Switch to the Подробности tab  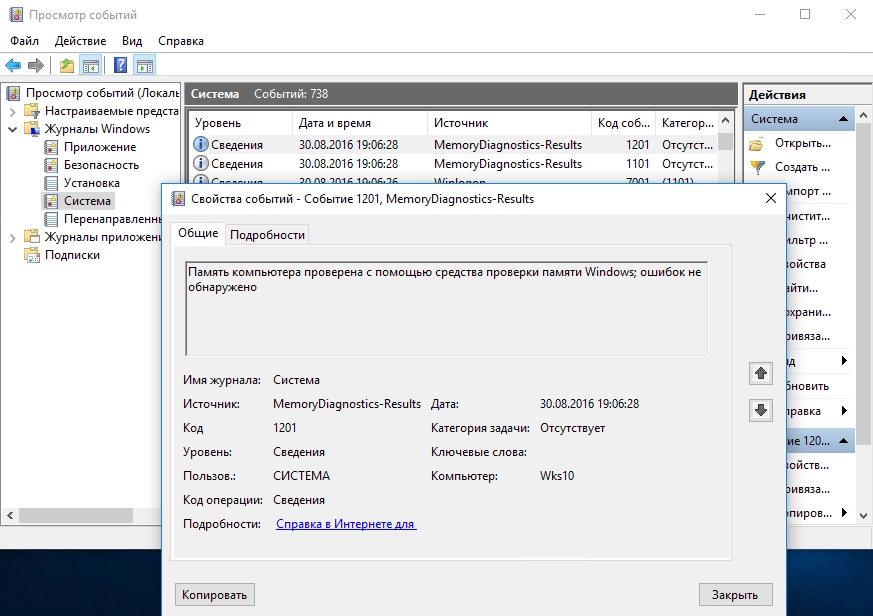click(x=267, y=234)
